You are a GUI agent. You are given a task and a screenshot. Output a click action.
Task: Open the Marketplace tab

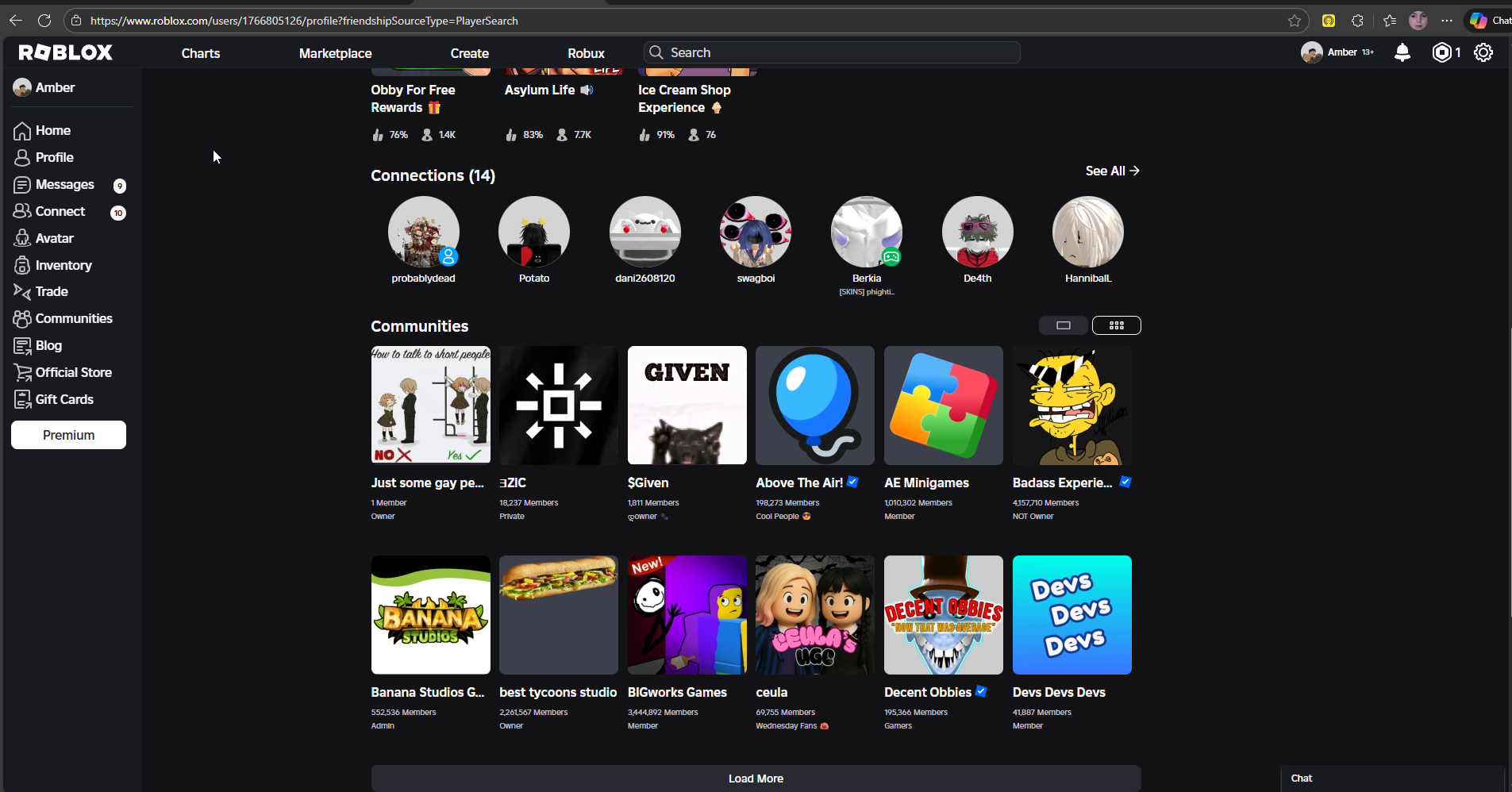[335, 53]
